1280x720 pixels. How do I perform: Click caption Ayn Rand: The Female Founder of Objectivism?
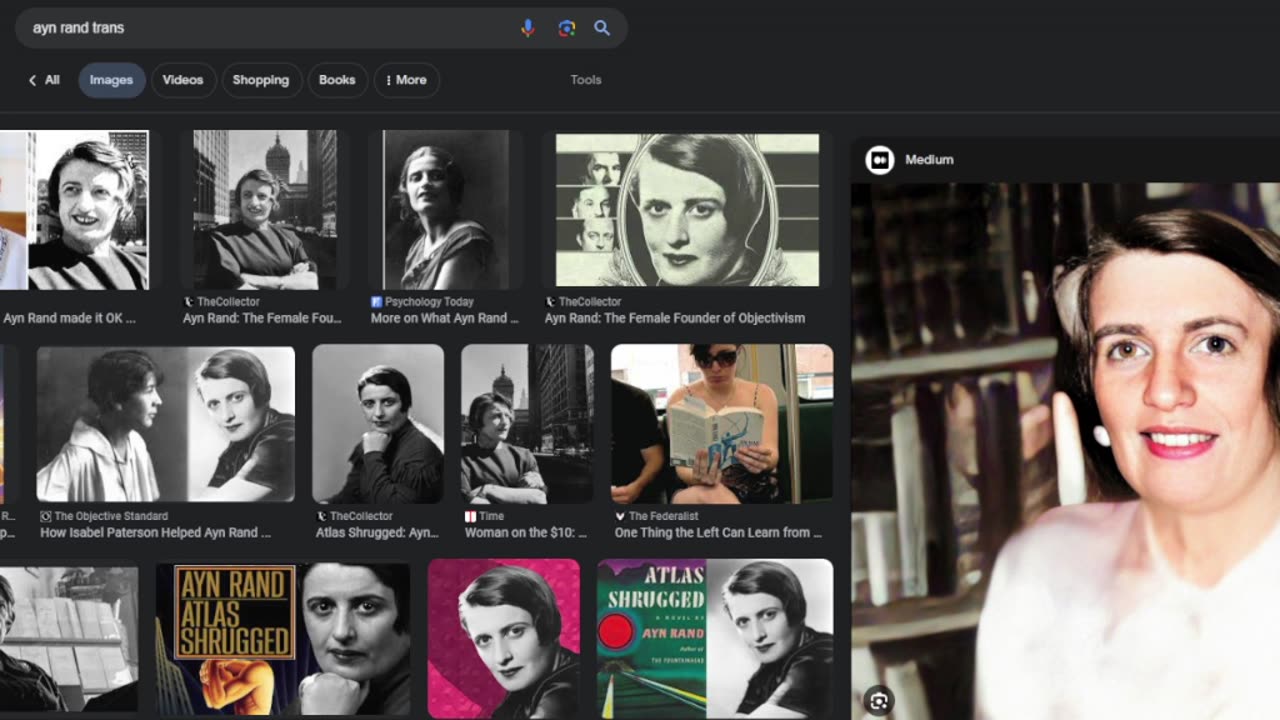pyautogui.click(x=675, y=318)
